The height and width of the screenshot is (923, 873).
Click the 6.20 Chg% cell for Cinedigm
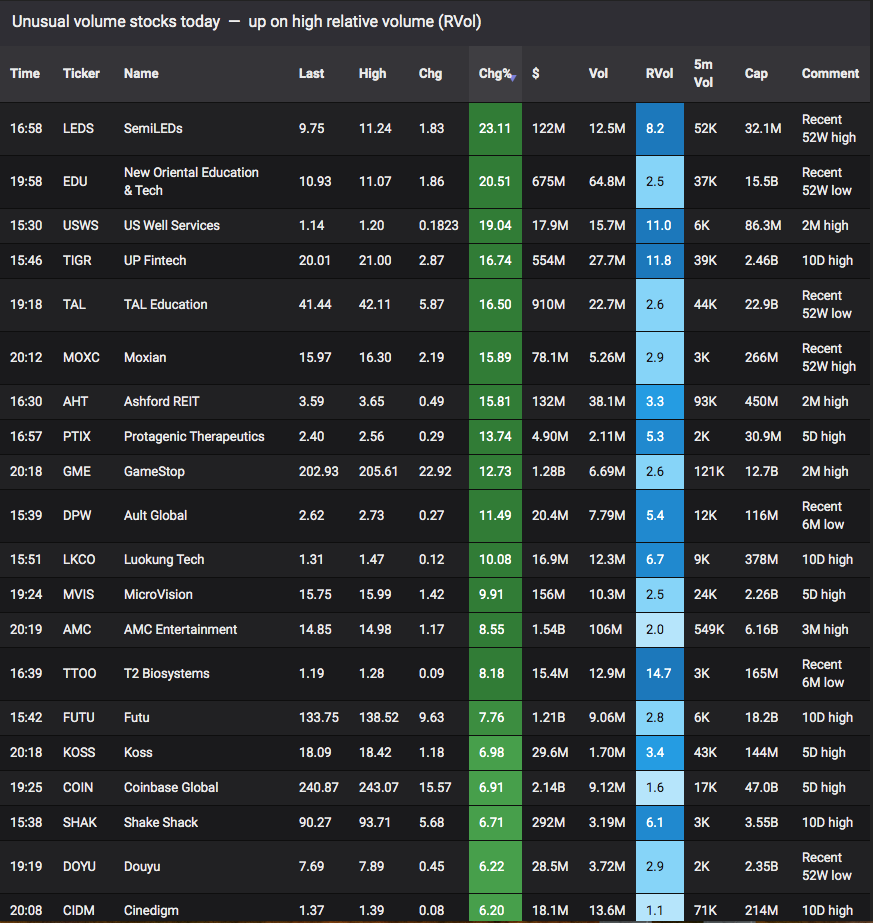pos(495,910)
